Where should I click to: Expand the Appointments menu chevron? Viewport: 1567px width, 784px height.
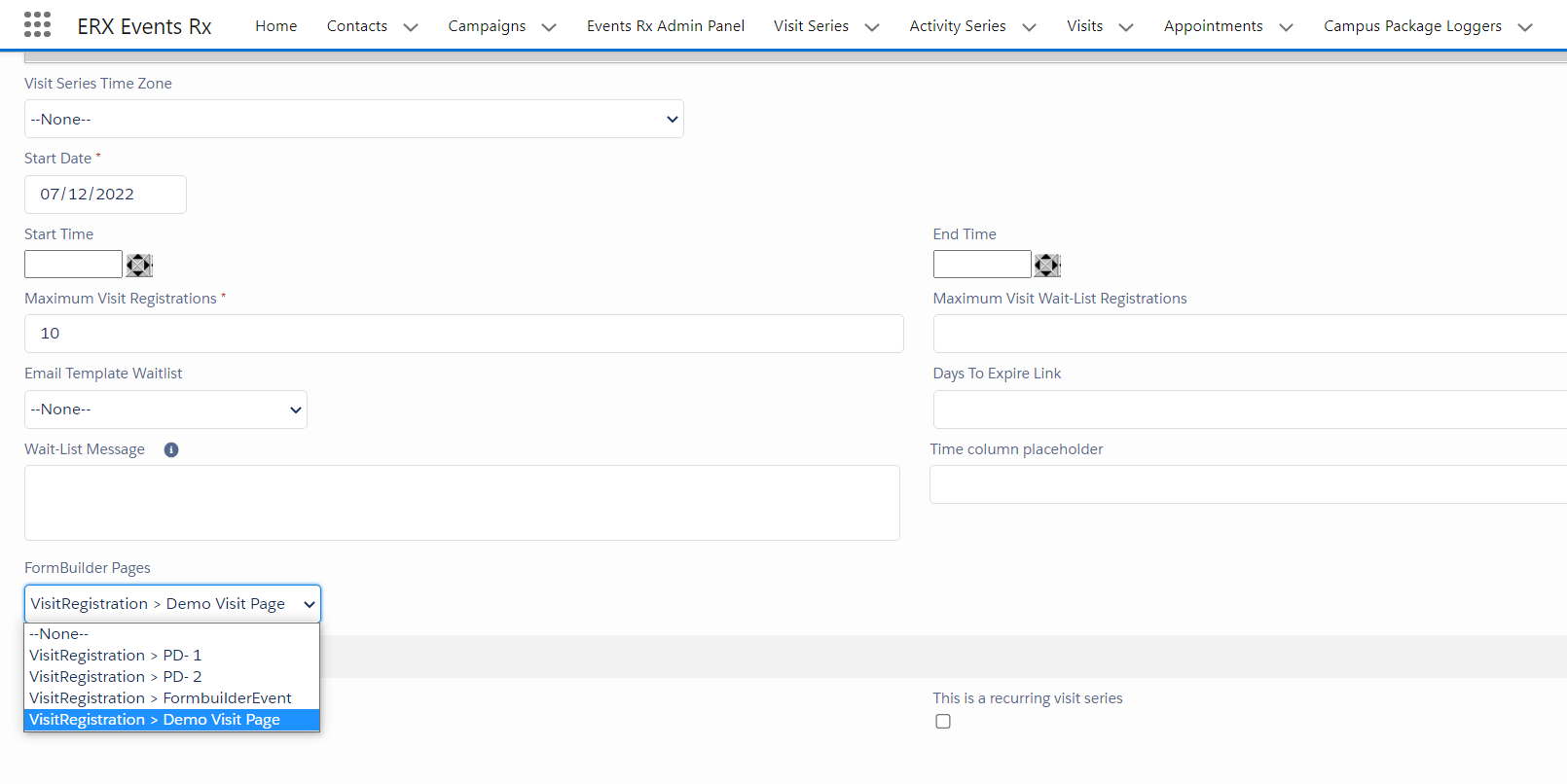pyautogui.click(x=1286, y=27)
